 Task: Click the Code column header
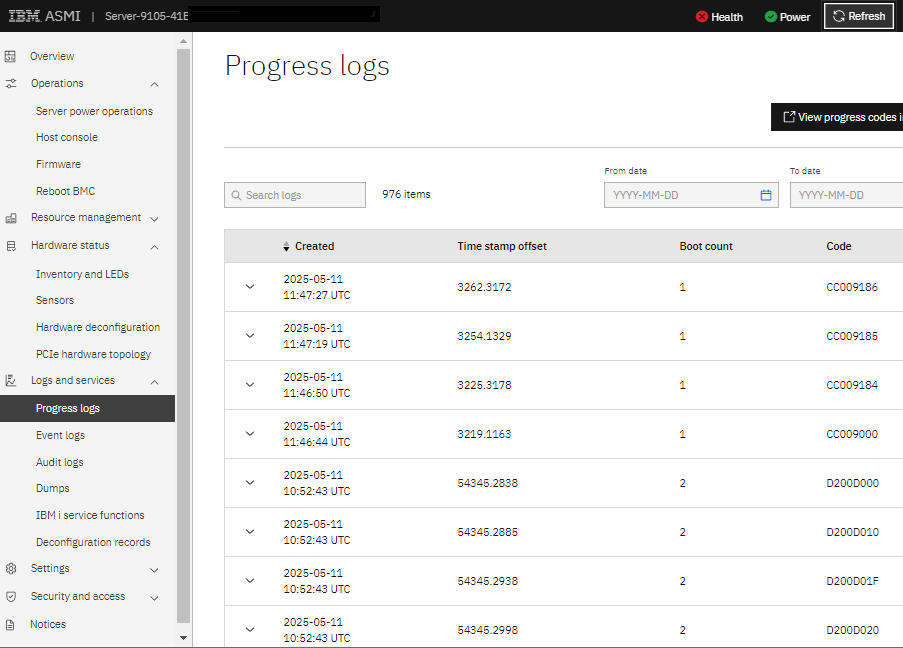point(838,247)
